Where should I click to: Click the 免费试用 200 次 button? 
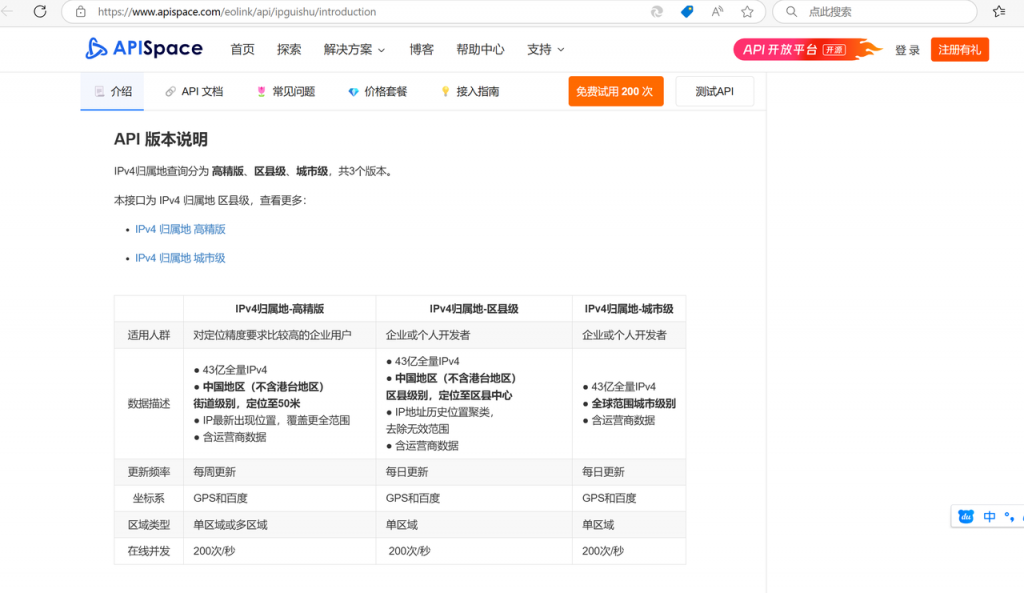tap(615, 91)
